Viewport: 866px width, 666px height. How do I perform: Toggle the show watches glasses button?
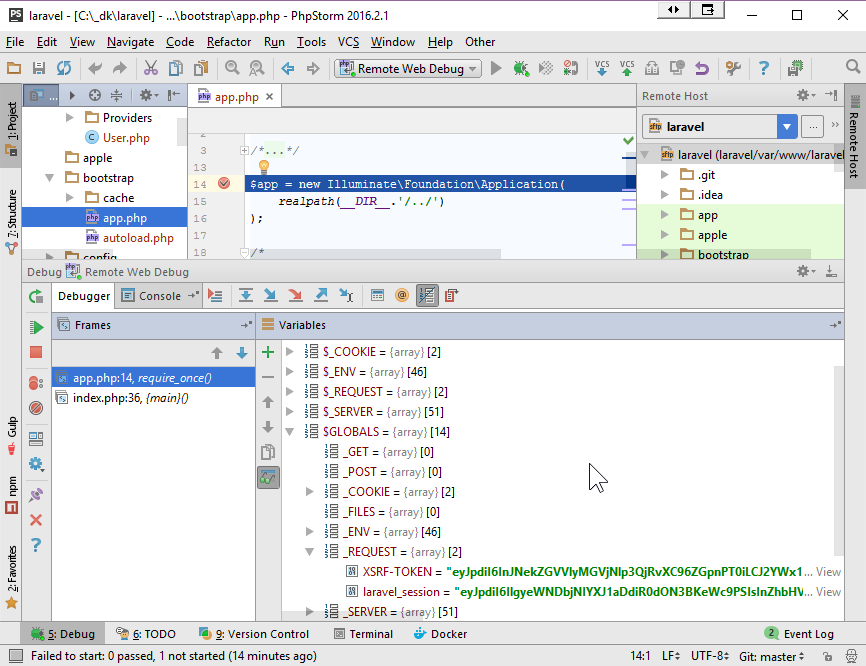point(267,477)
